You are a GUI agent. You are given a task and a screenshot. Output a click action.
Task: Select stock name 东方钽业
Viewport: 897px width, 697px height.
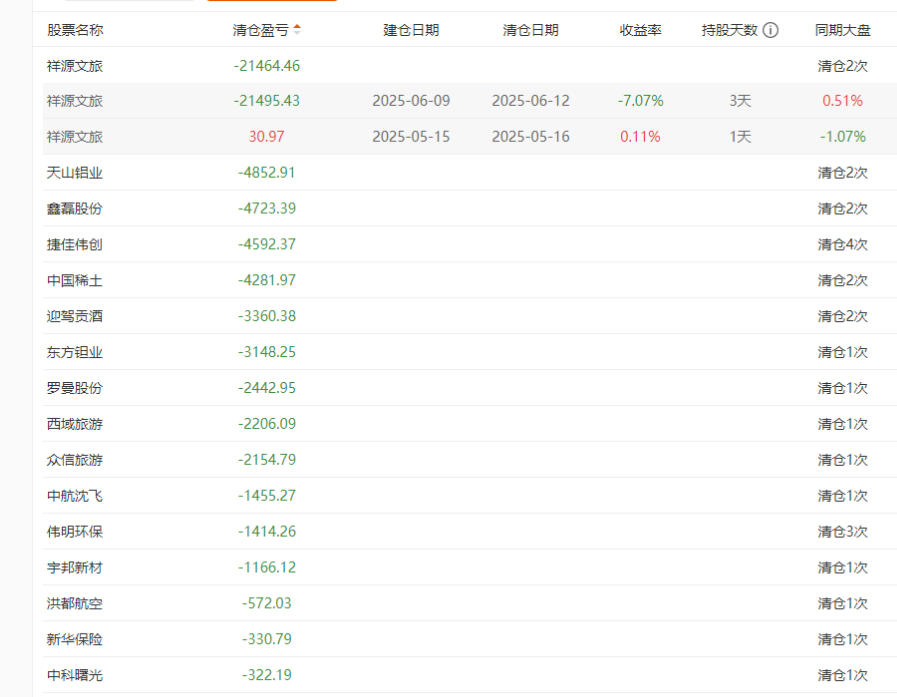(x=75, y=352)
